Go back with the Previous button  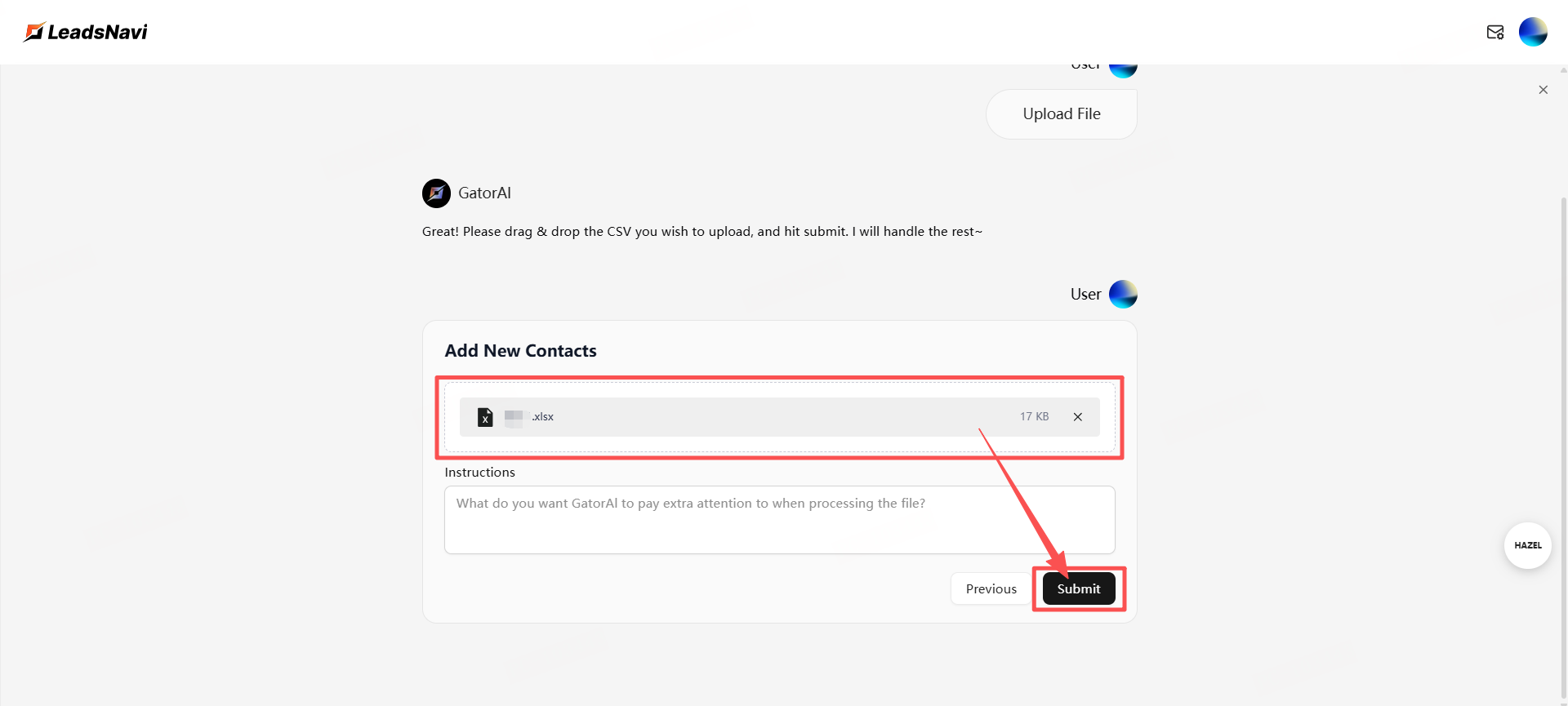pyautogui.click(x=991, y=588)
